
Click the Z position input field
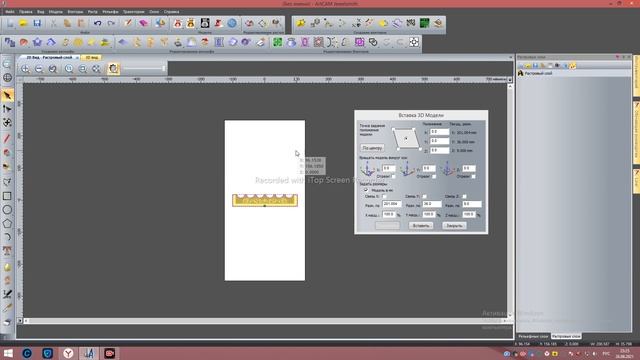click(x=440, y=151)
